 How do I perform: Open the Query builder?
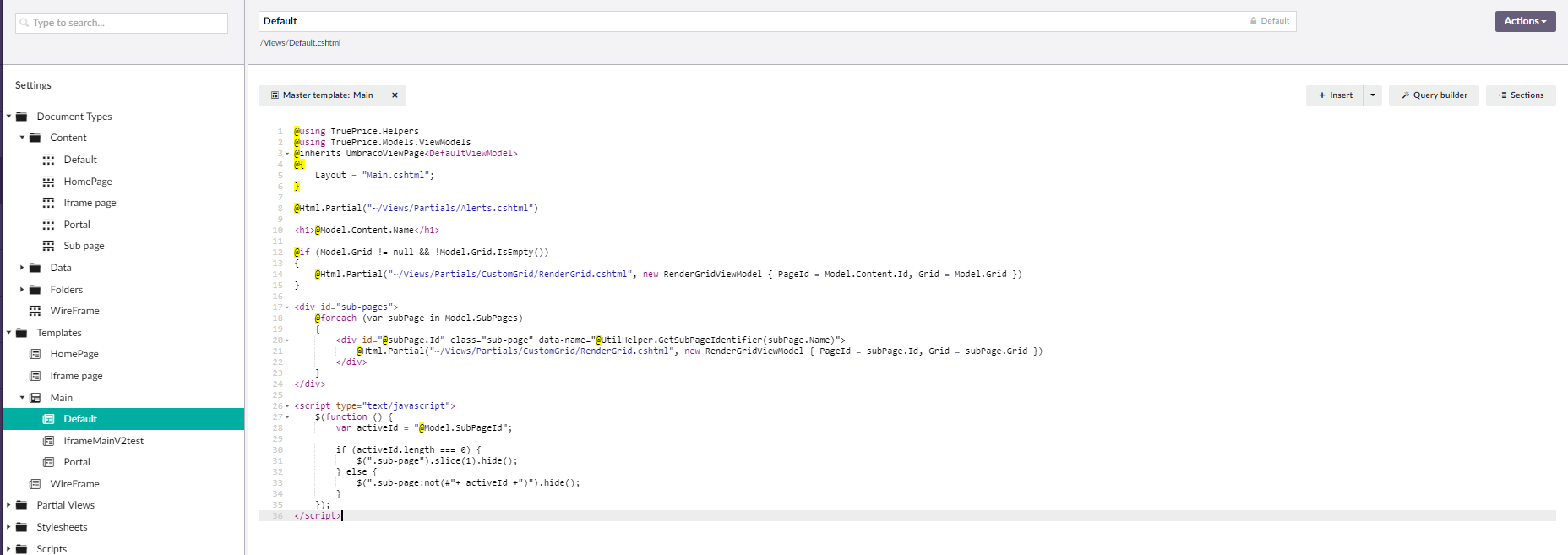click(x=1435, y=95)
